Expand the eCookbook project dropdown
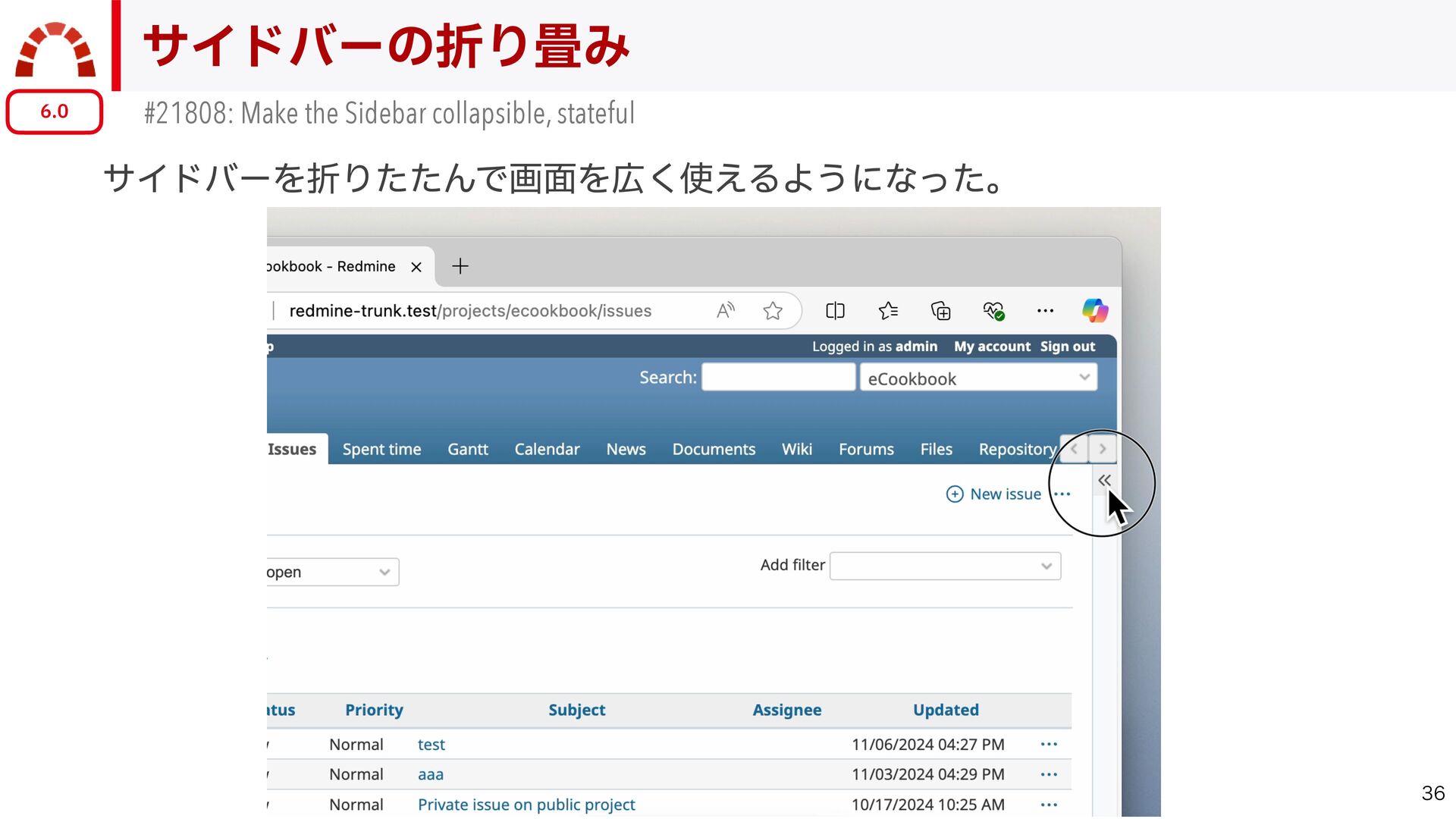1456x819 pixels. (x=978, y=378)
